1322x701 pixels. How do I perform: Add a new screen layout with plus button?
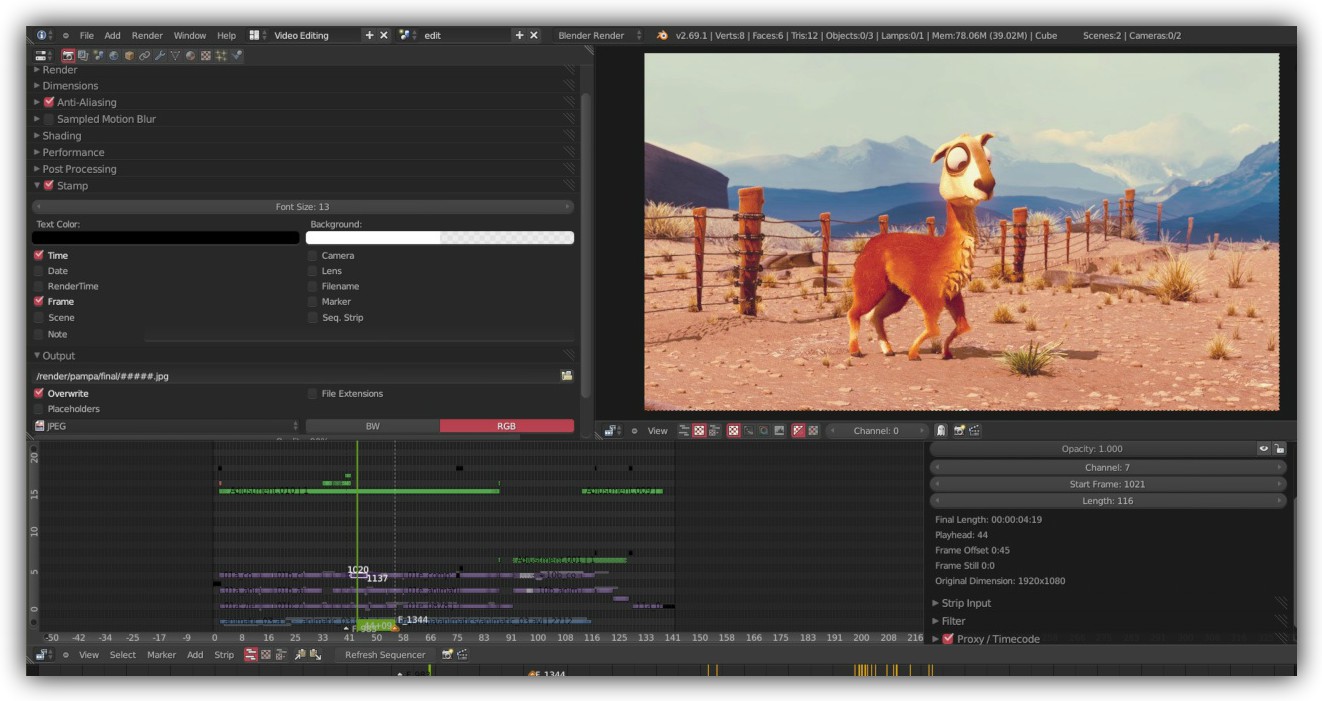point(369,35)
